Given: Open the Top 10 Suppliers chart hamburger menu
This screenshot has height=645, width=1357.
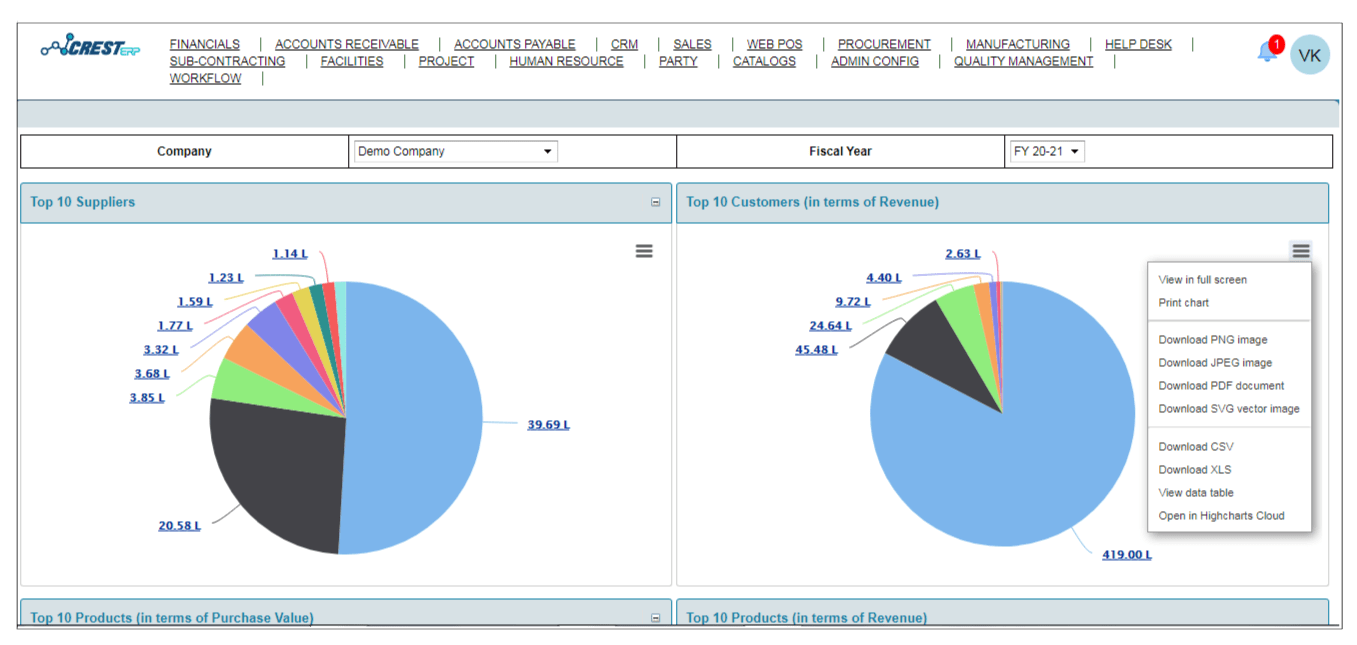Looking at the screenshot, I should 643,251.
